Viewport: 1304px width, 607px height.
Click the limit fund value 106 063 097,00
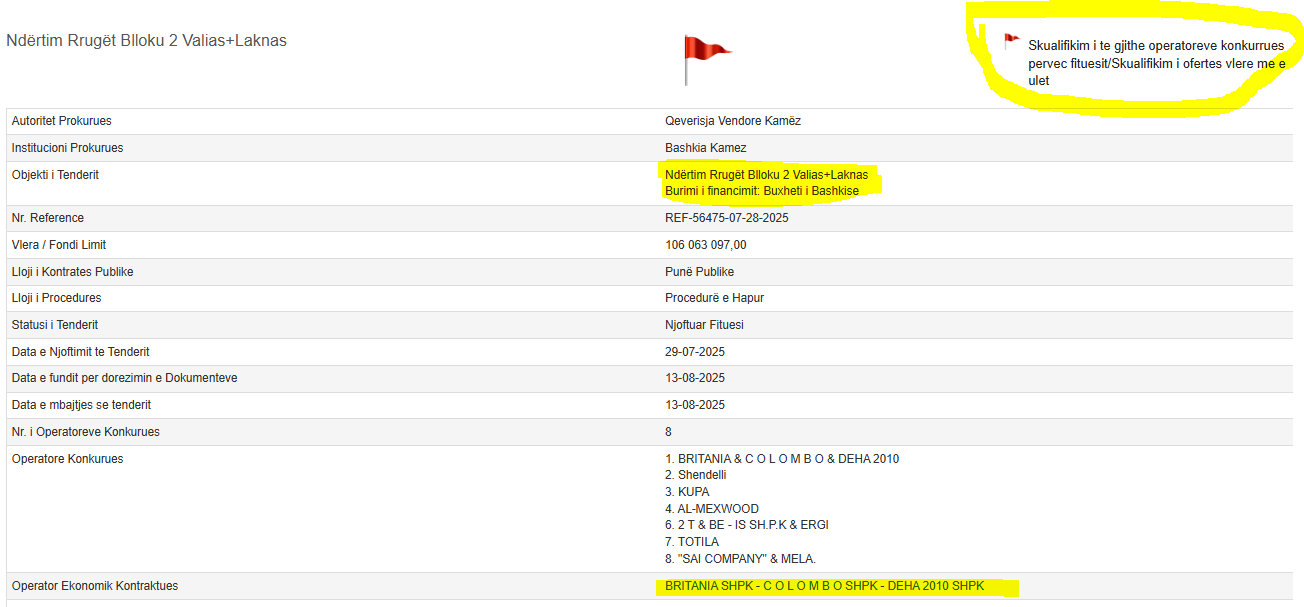pyautogui.click(x=705, y=245)
